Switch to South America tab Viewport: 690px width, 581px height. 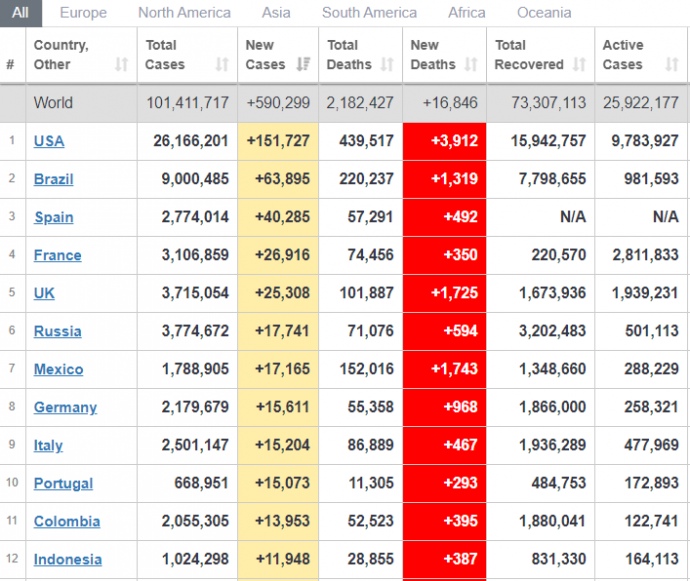coord(369,13)
